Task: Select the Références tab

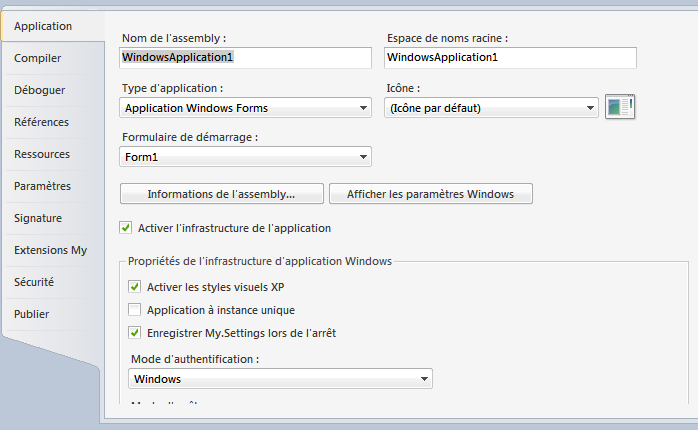Action: click(x=42, y=122)
